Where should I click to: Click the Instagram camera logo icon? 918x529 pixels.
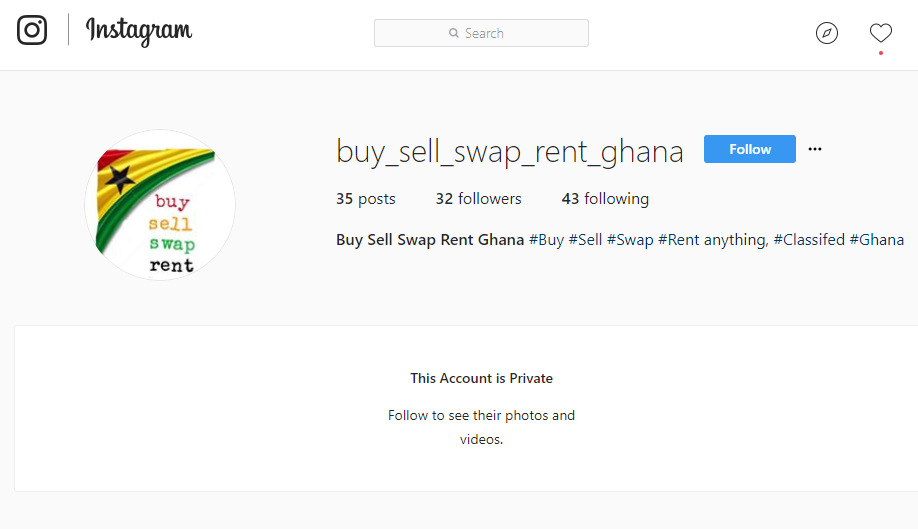coord(32,30)
